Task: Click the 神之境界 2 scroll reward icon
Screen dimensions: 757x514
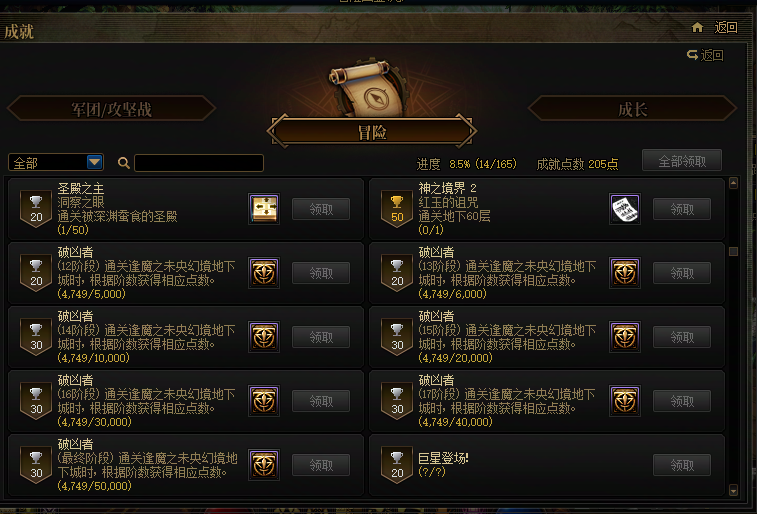Action: pyautogui.click(x=625, y=208)
